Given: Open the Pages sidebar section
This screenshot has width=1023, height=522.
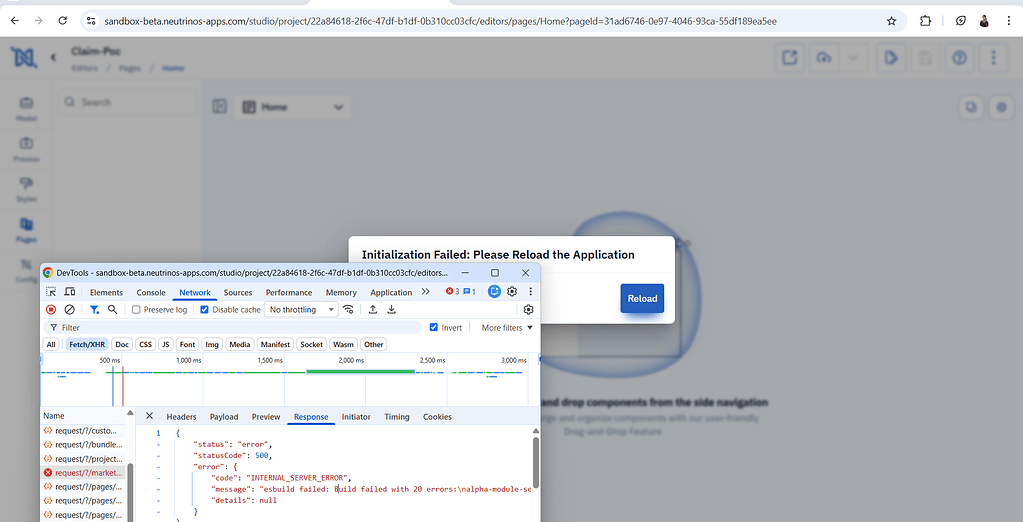Looking at the screenshot, I should pyautogui.click(x=26, y=230).
